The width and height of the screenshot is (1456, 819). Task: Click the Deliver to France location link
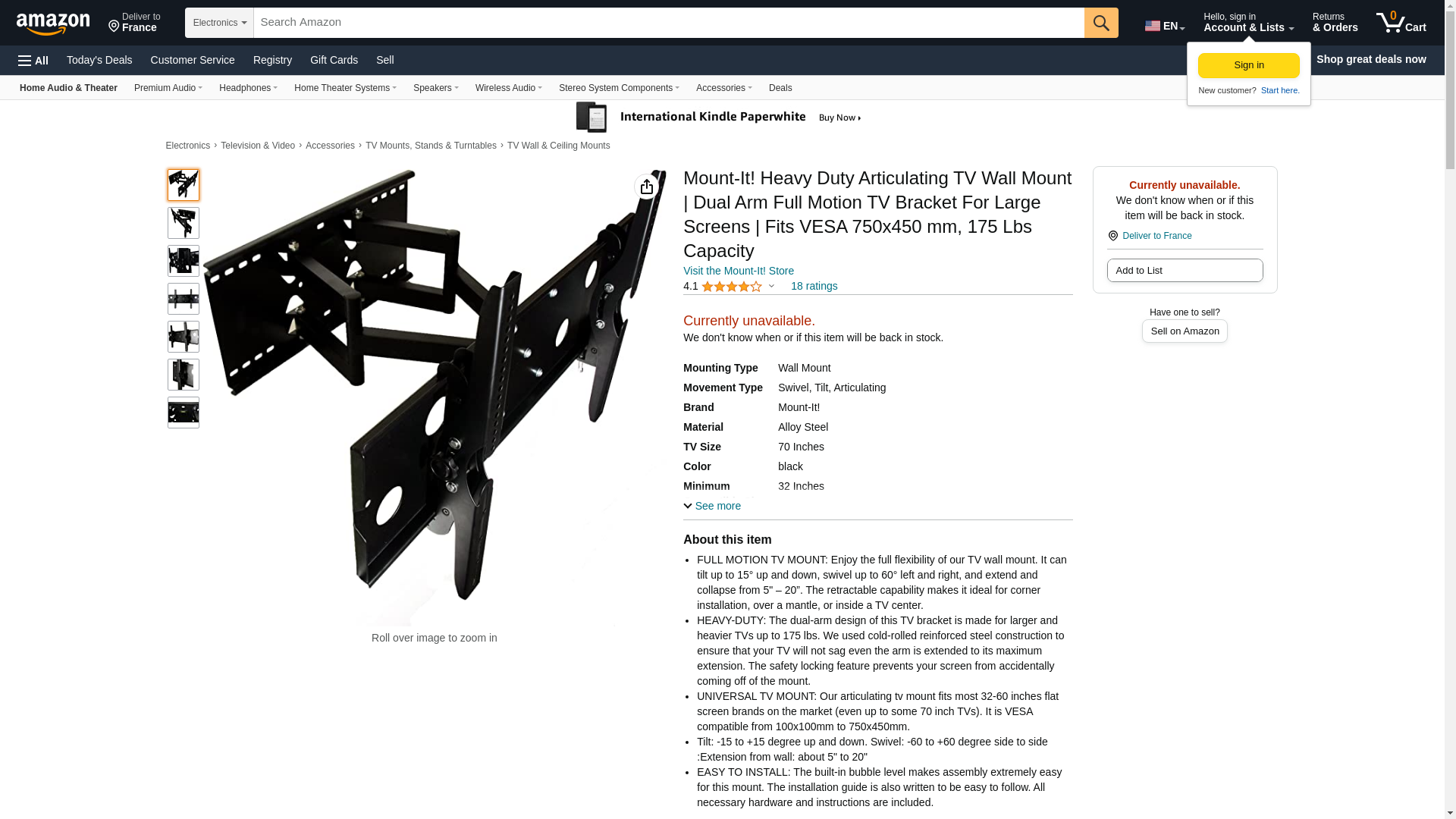1156,236
